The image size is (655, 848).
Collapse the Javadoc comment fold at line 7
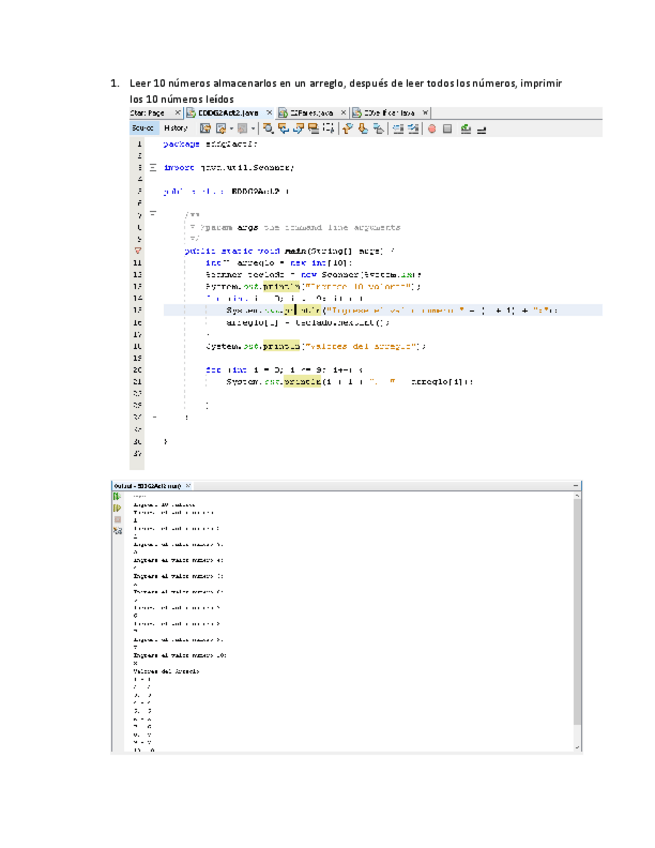coord(153,213)
